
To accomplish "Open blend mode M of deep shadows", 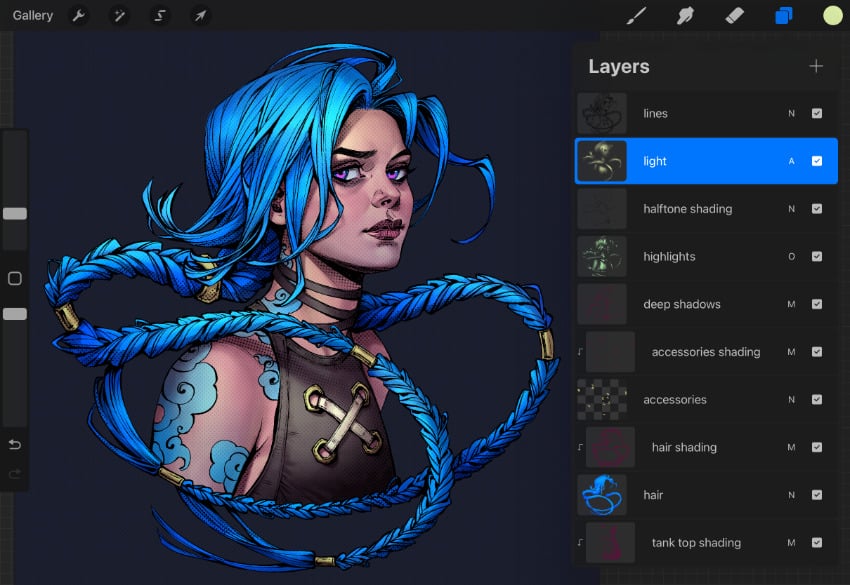I will [791, 304].
